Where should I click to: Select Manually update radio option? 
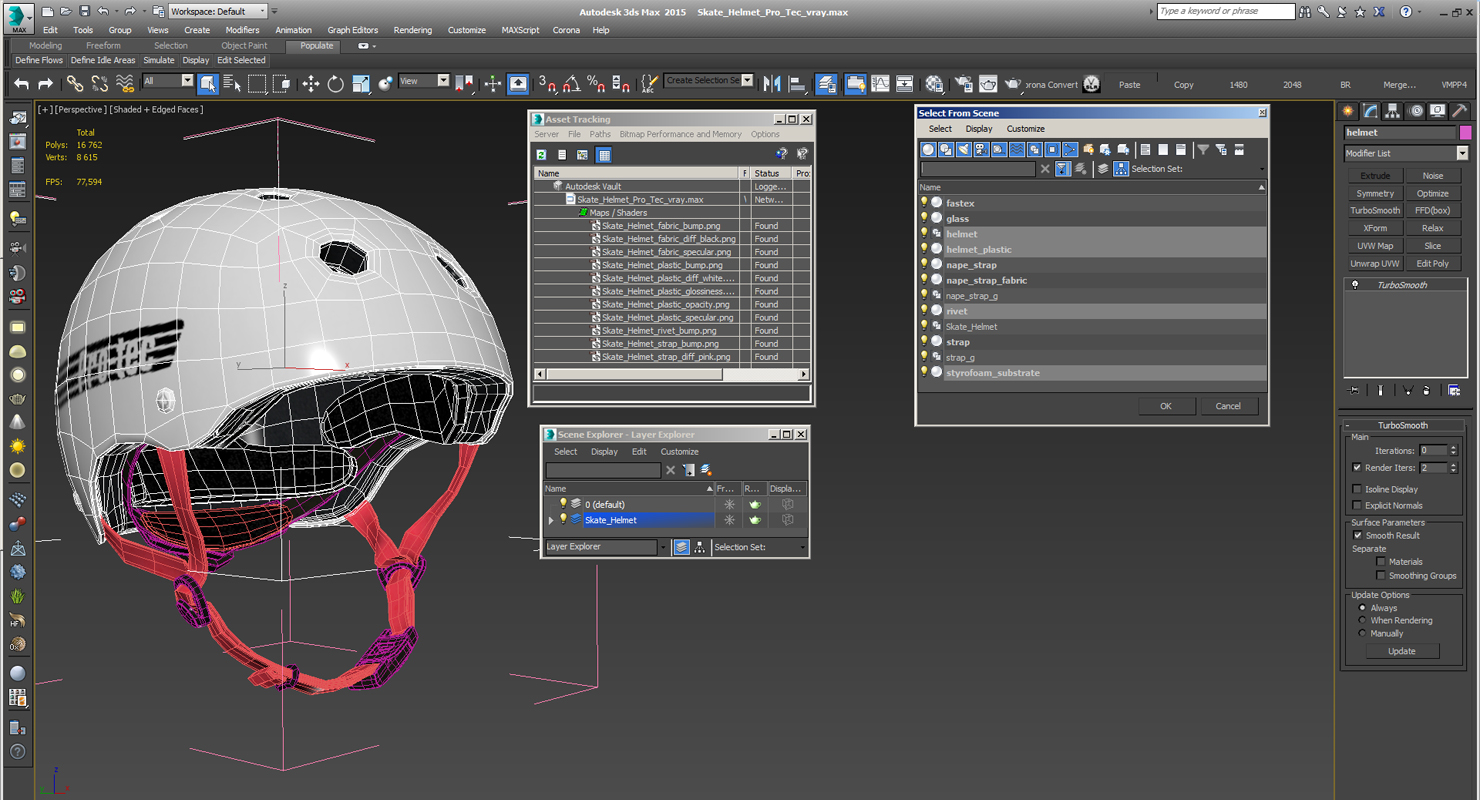point(1362,633)
